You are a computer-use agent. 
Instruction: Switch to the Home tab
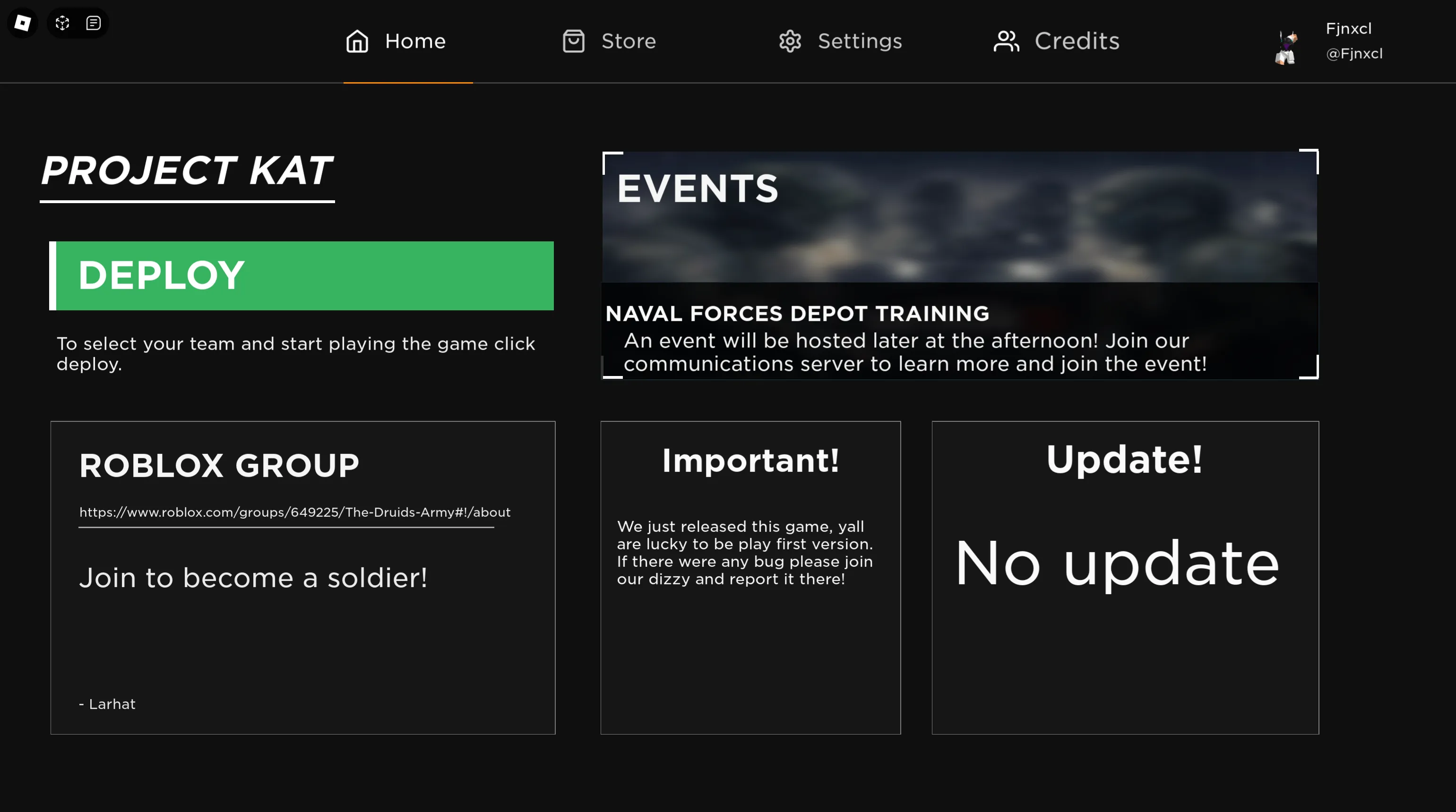coord(415,41)
